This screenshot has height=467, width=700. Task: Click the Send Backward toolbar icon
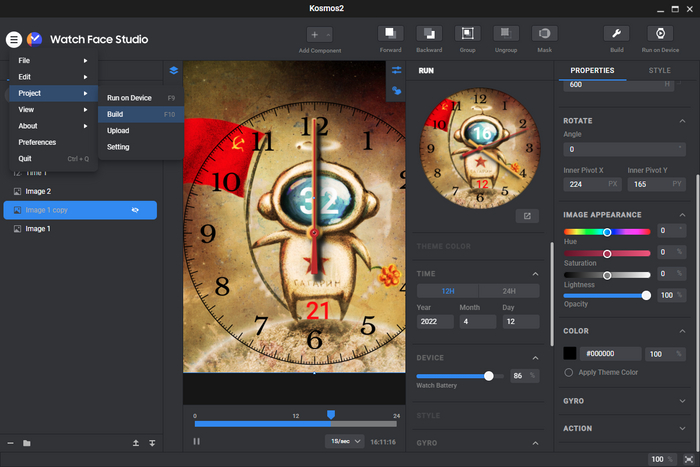pyautogui.click(x=428, y=34)
